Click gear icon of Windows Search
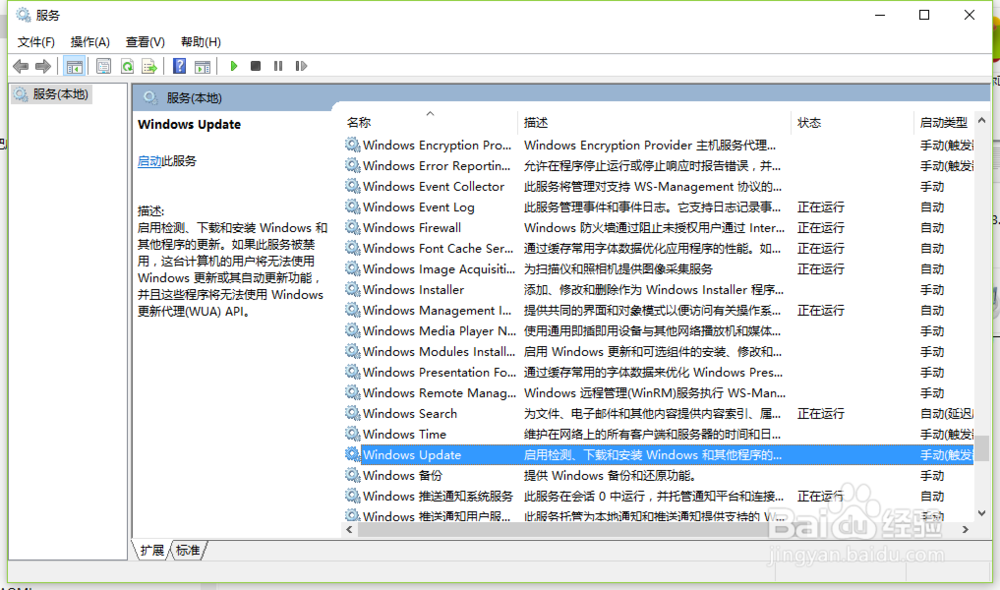The width and height of the screenshot is (1000, 590). [x=352, y=413]
